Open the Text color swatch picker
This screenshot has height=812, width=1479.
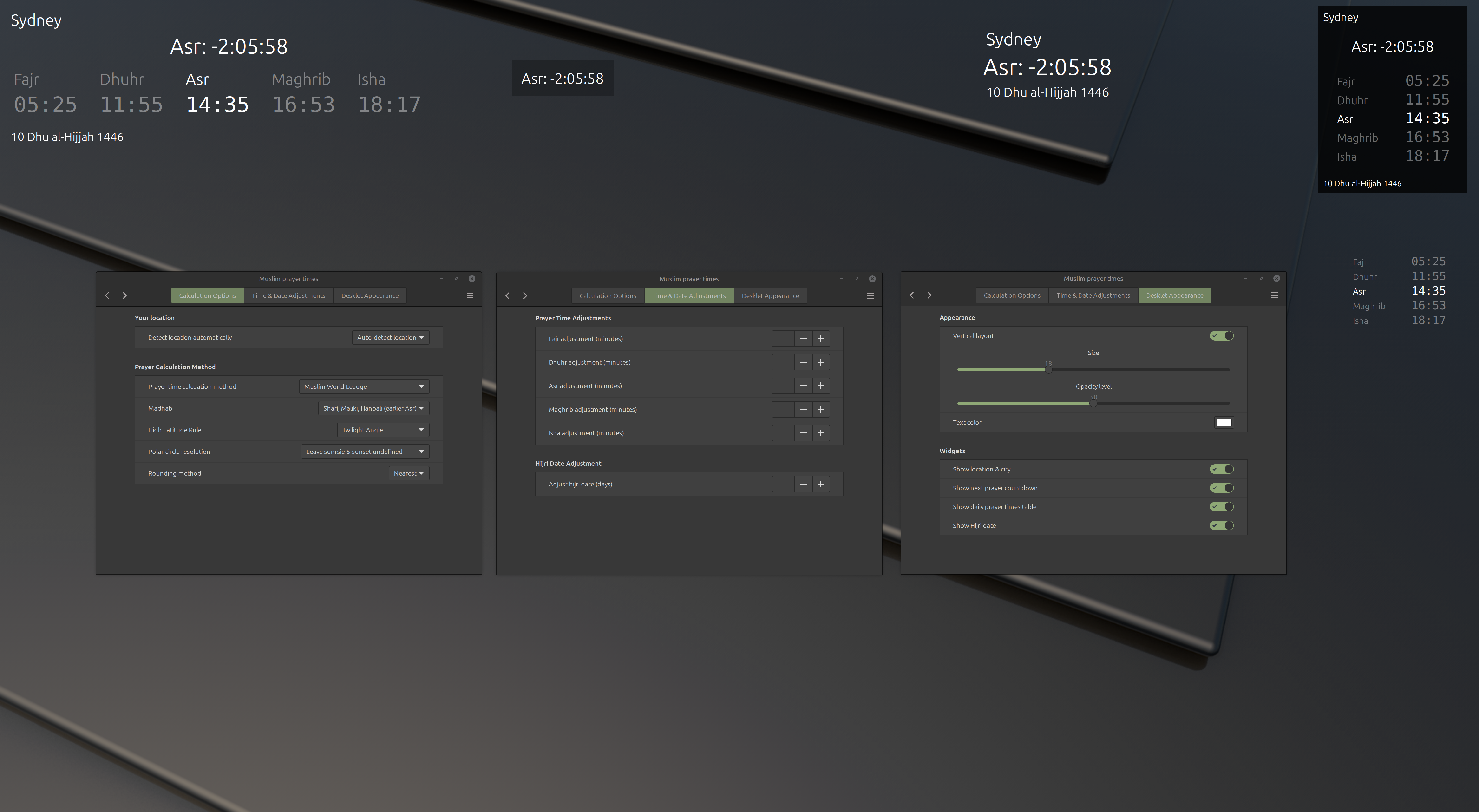1224,423
